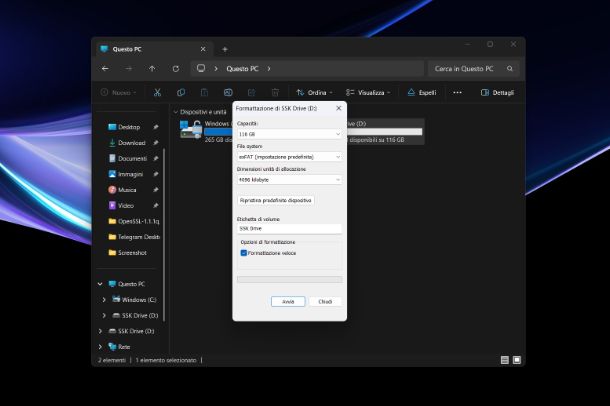Click the Up arrow navigation icon
This screenshot has width=610, height=406.
coord(152,69)
